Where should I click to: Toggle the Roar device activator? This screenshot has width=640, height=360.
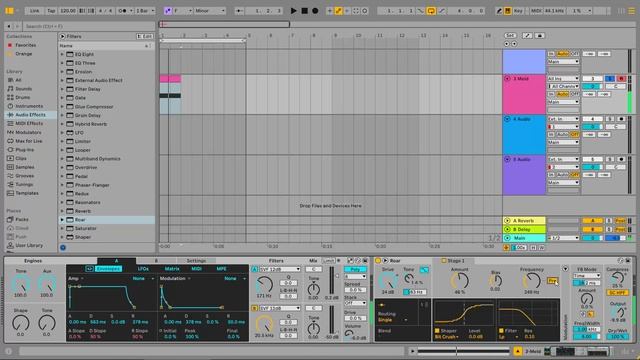[378, 260]
